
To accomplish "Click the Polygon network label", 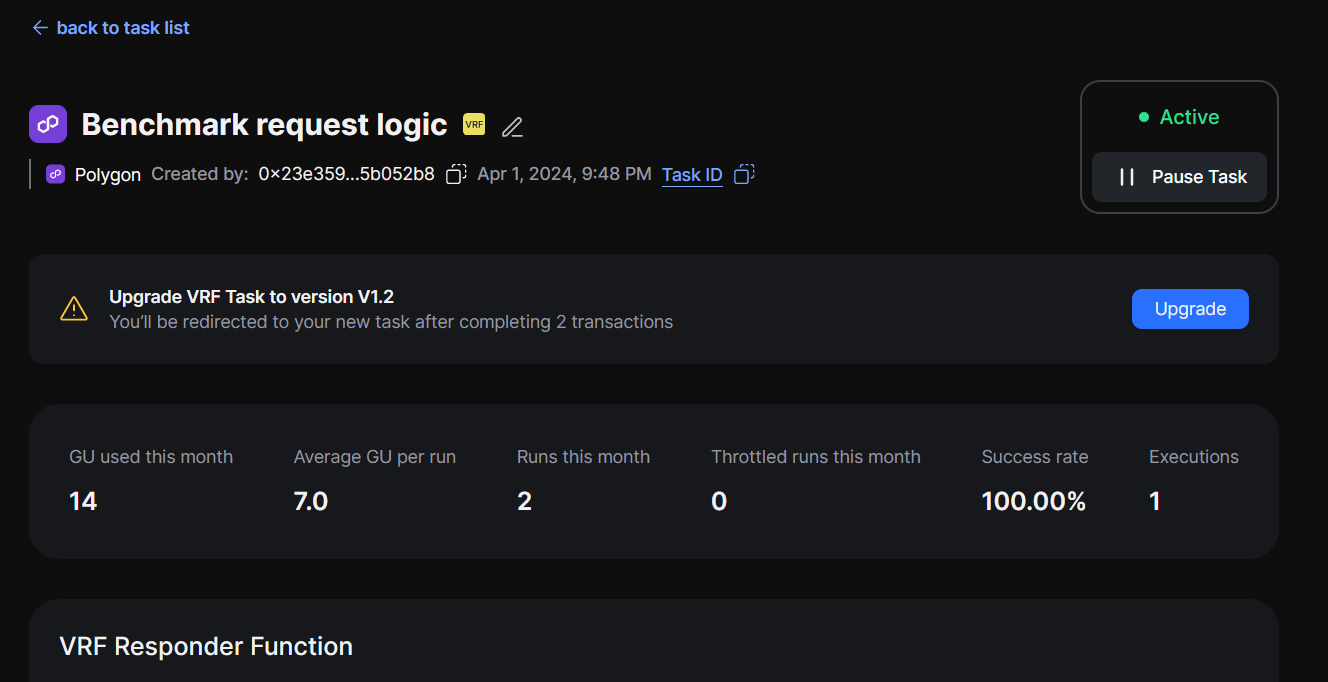I will tap(108, 174).
